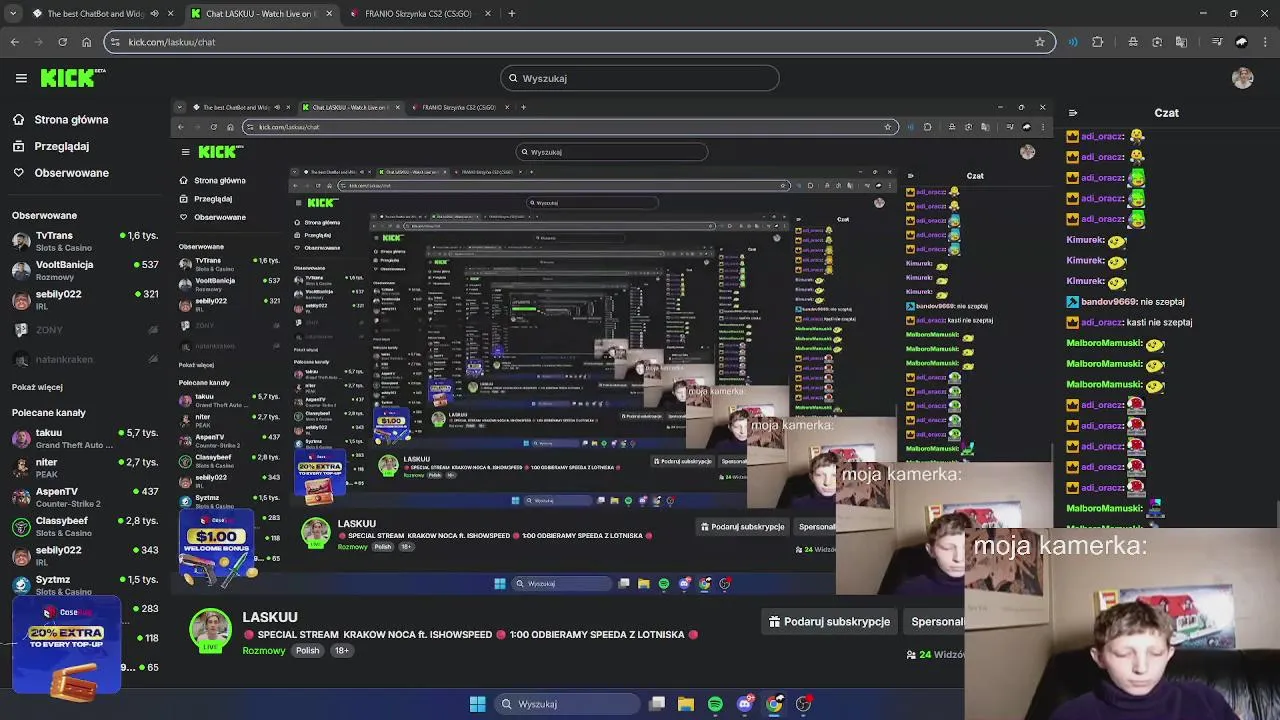Open Chrome media controls icon

pos(1217,42)
